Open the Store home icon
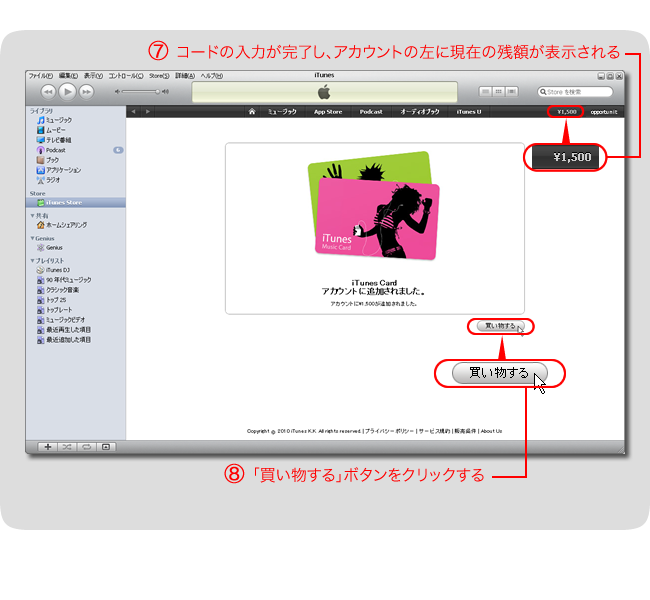Screen dimensions: 650x600 [x=253, y=112]
